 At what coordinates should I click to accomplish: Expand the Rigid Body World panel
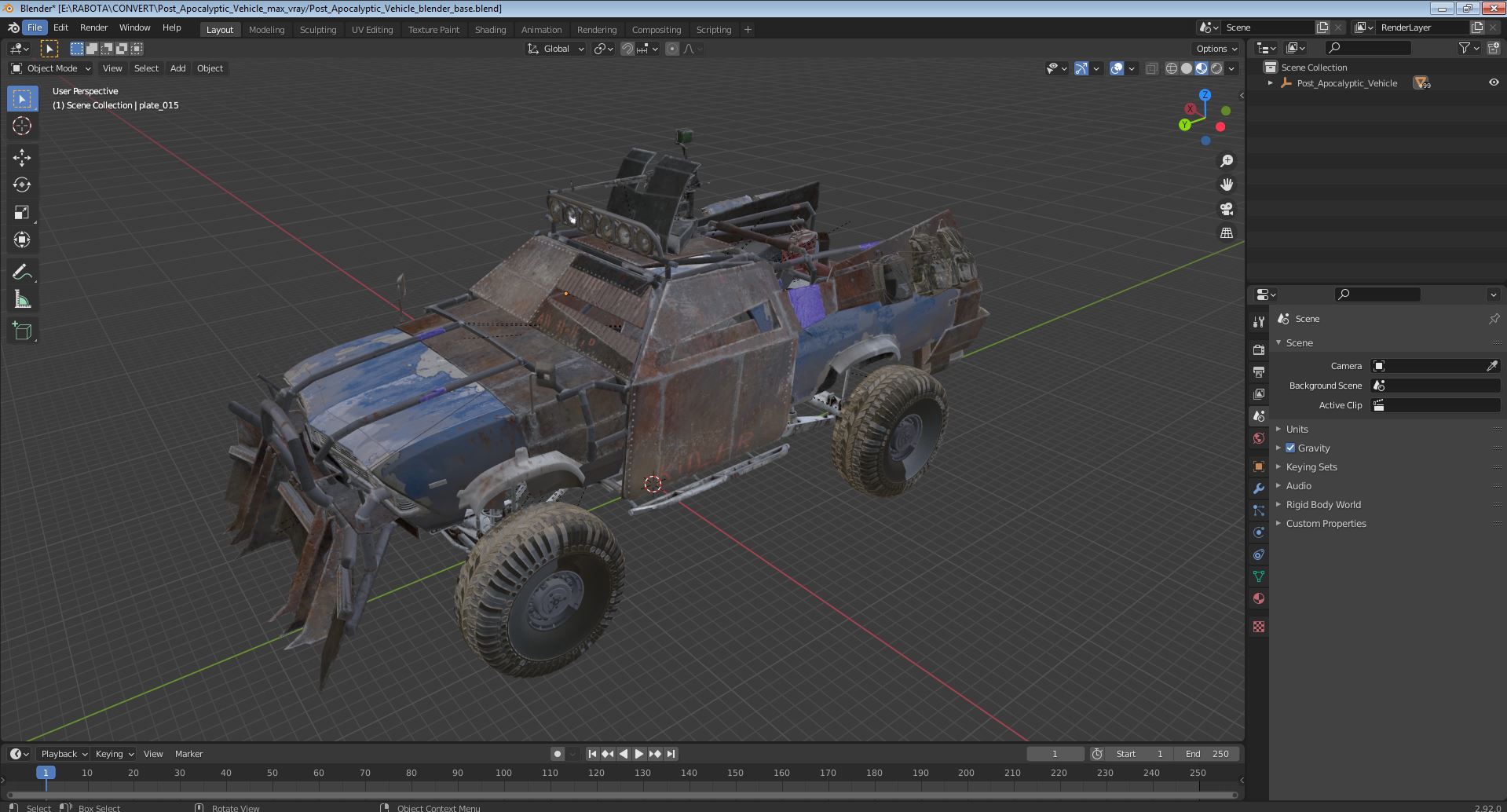pyautogui.click(x=1322, y=504)
